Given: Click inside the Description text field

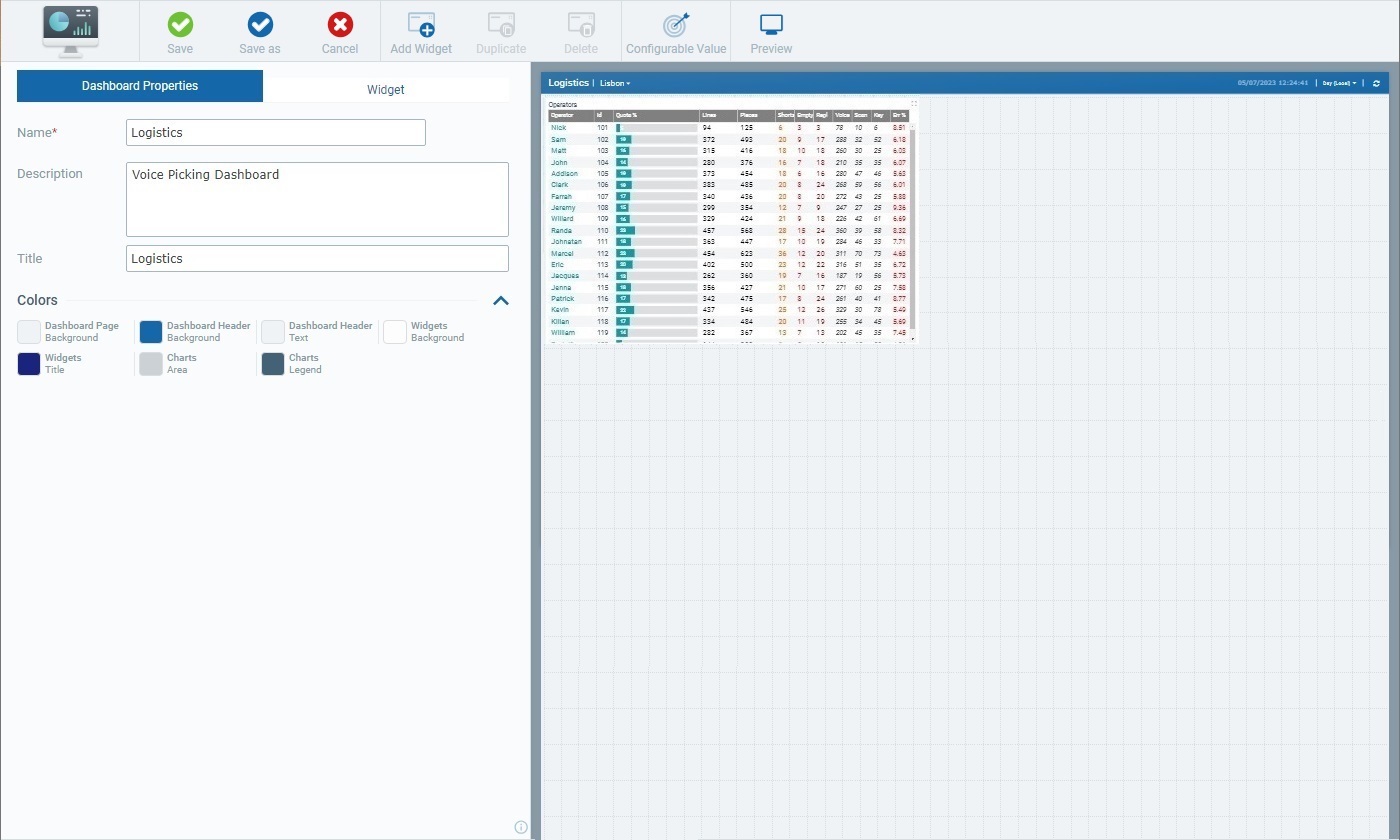Looking at the screenshot, I should pyautogui.click(x=317, y=198).
